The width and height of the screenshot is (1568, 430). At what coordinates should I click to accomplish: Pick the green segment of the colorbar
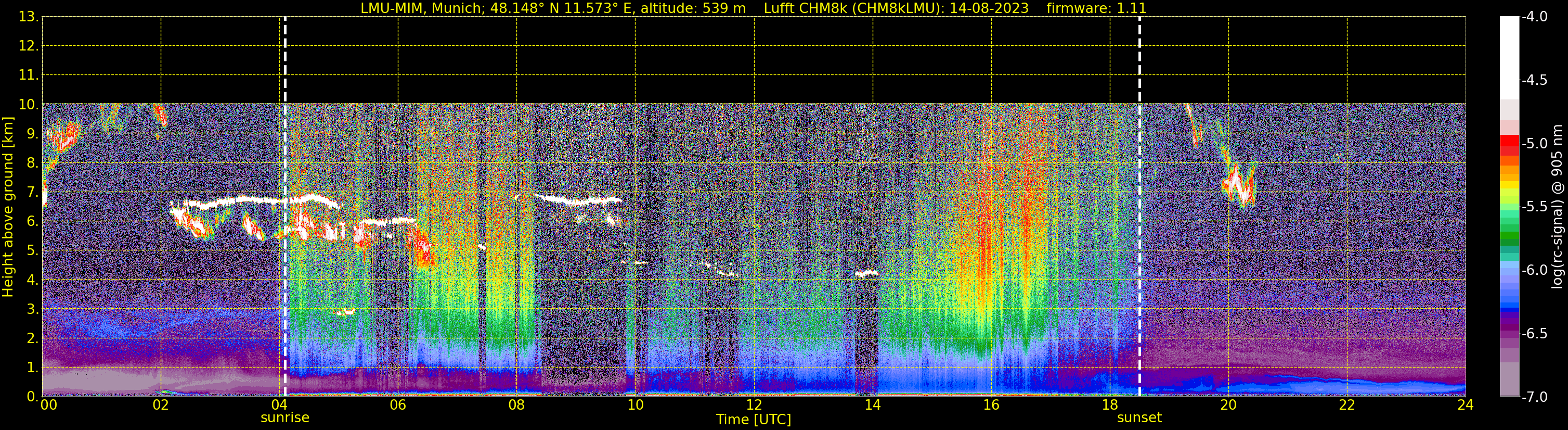1509,235
